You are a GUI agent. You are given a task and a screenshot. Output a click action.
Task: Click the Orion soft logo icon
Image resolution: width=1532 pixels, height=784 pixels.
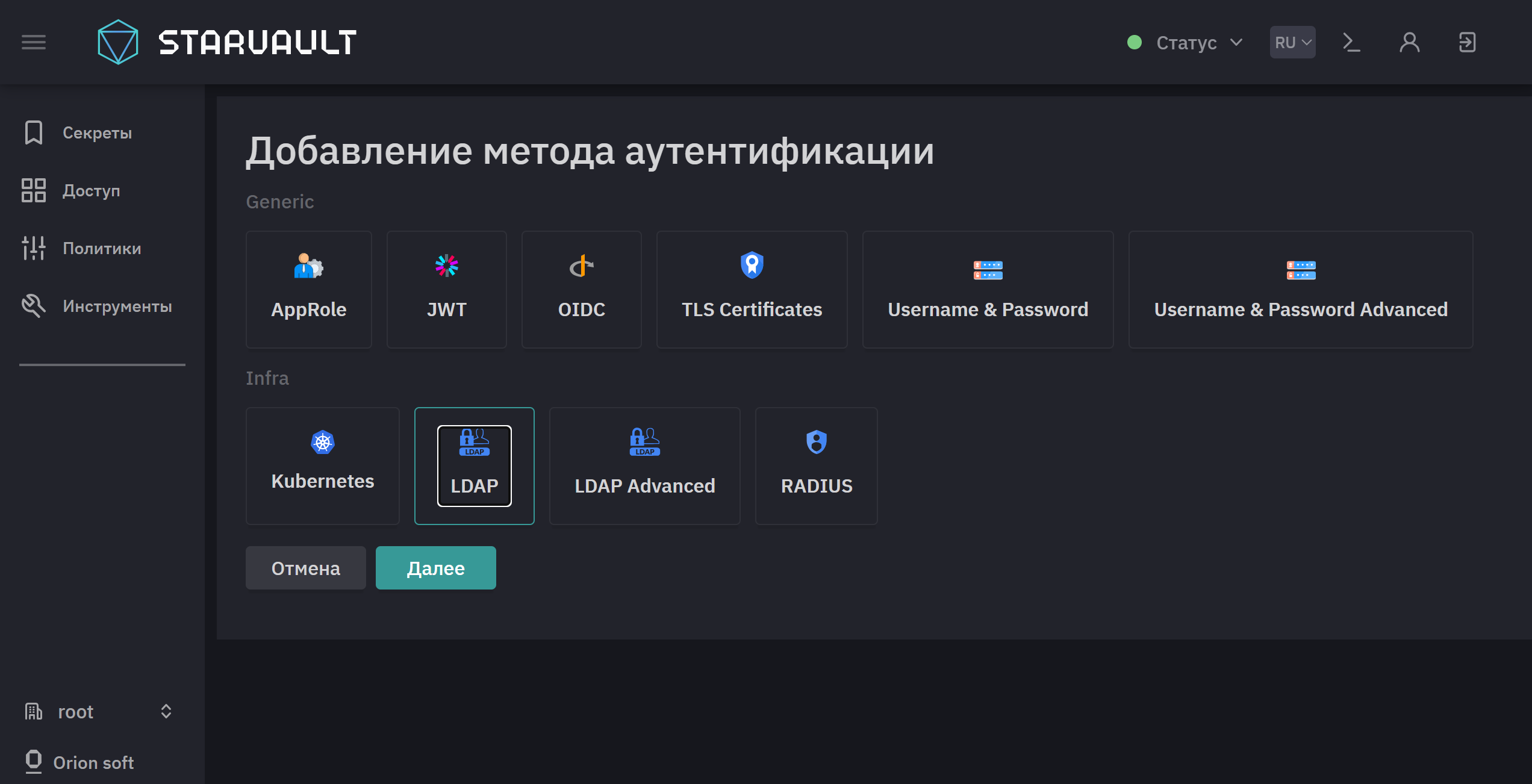pos(34,762)
